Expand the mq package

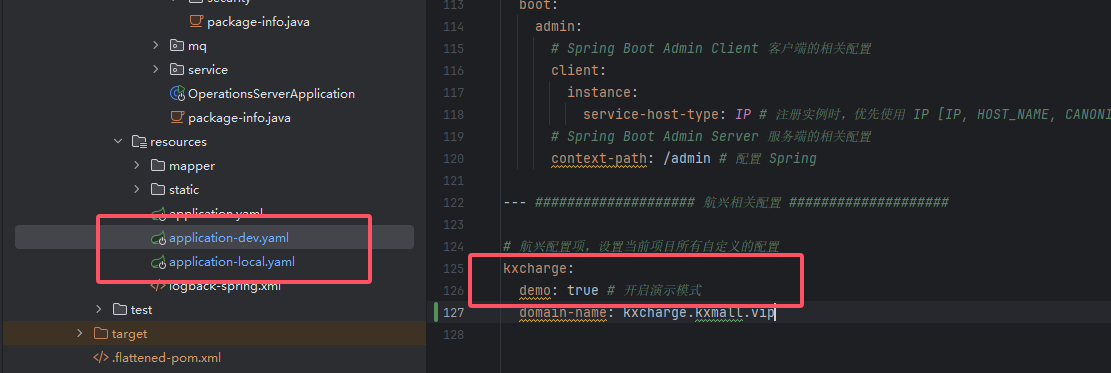[156, 46]
